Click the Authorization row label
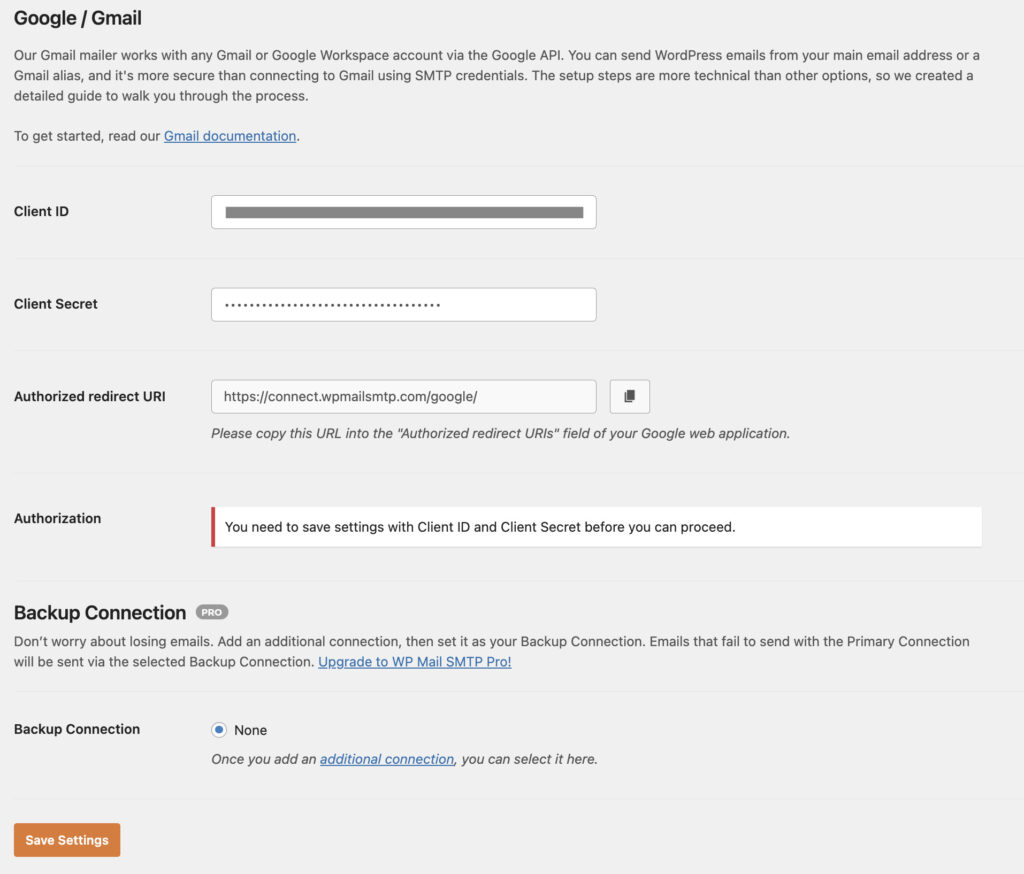Screen dimensions: 1024x874 click(x=57, y=518)
